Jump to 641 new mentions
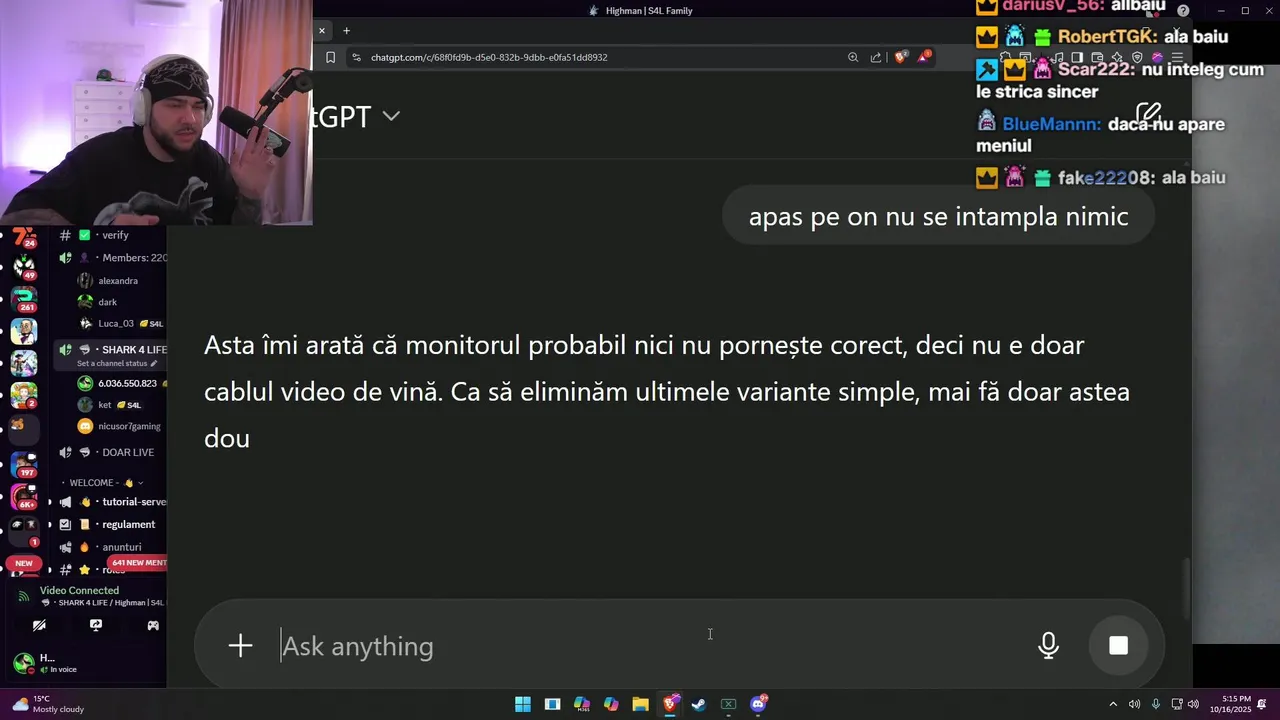1280x720 pixels. [x=135, y=563]
